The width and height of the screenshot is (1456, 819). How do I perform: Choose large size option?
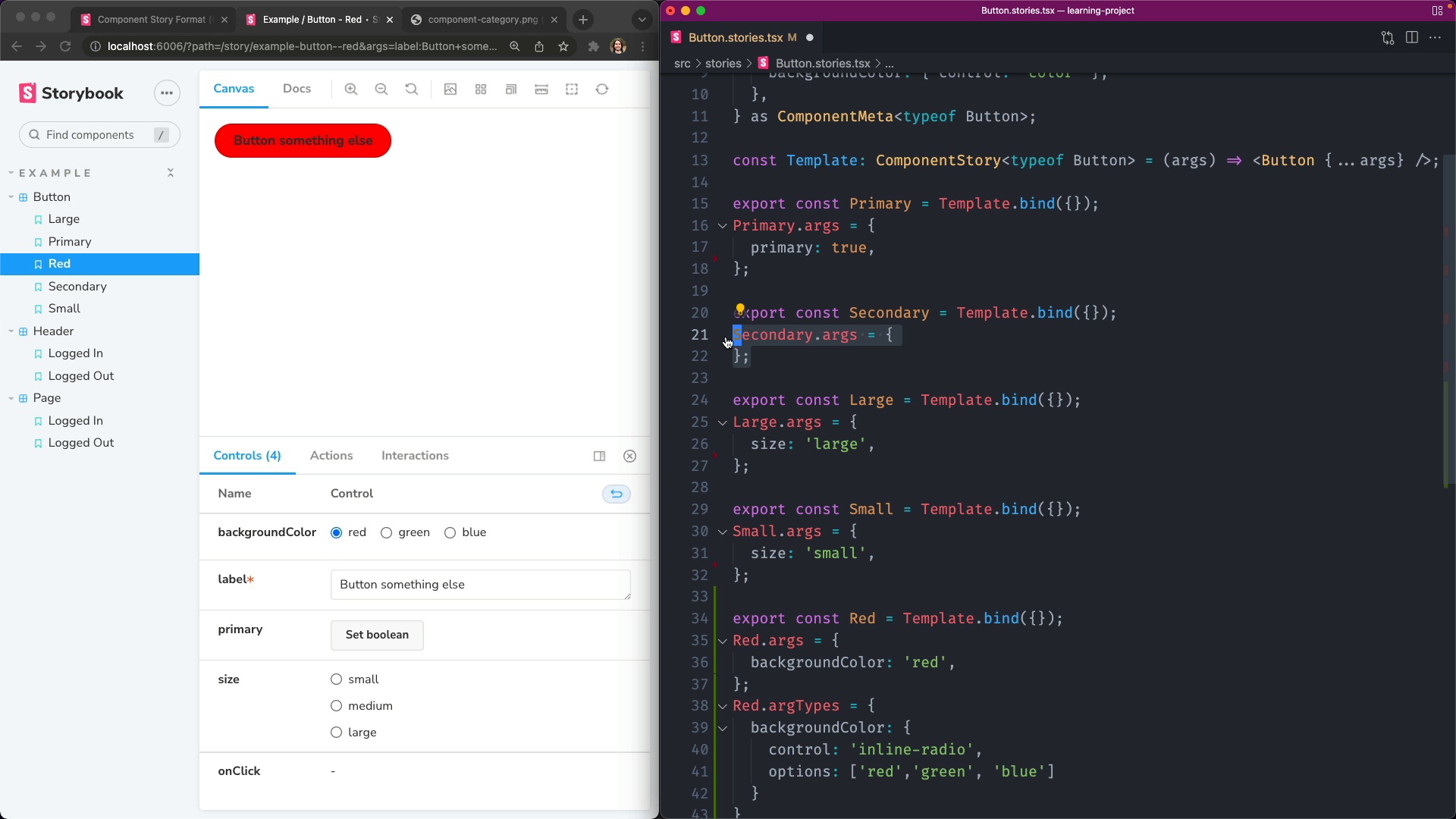point(337,733)
